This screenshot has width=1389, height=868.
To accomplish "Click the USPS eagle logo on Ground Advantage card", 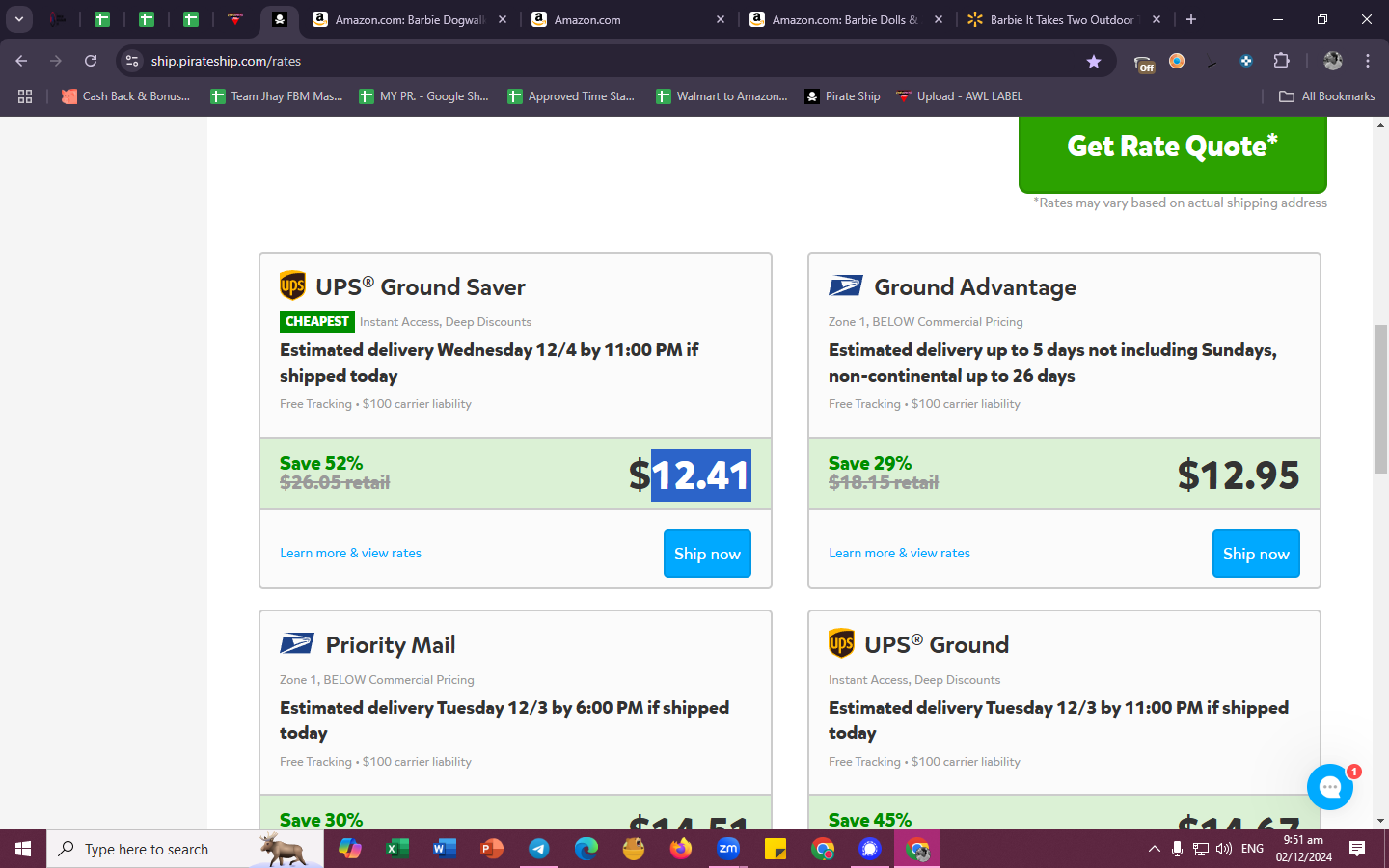I will [846, 285].
